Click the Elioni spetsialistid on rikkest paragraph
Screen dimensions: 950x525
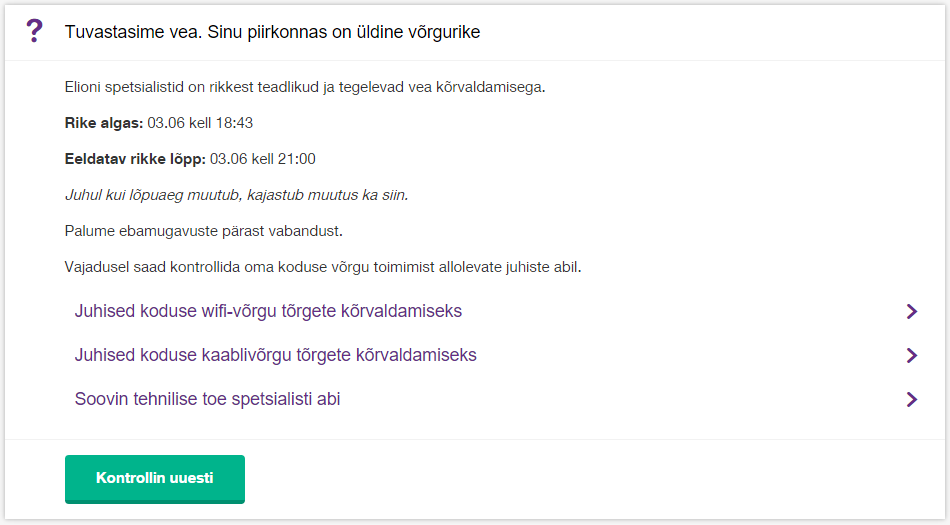click(x=305, y=87)
